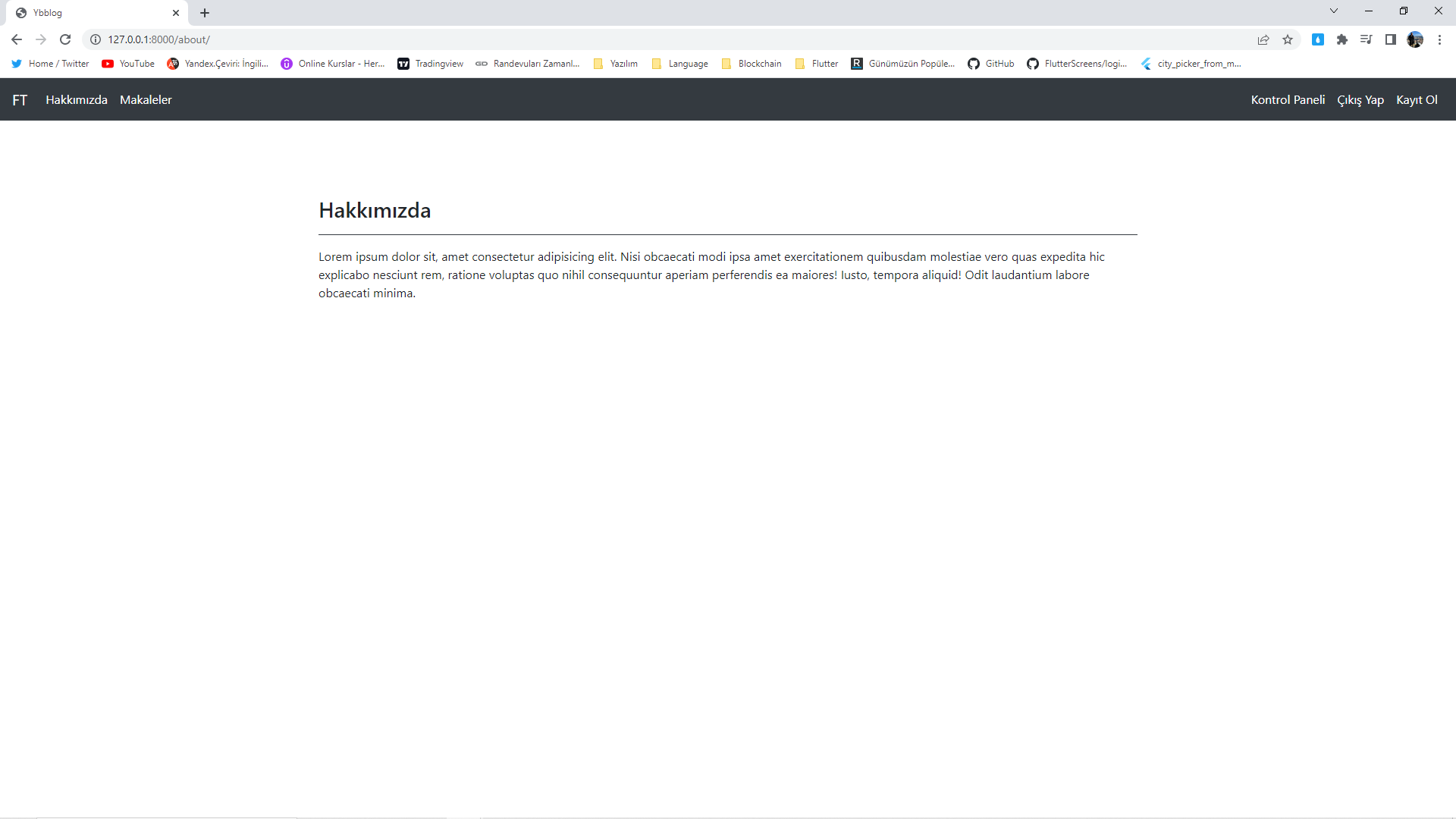Click the reload page icon
The image size is (1456, 819).
65,39
